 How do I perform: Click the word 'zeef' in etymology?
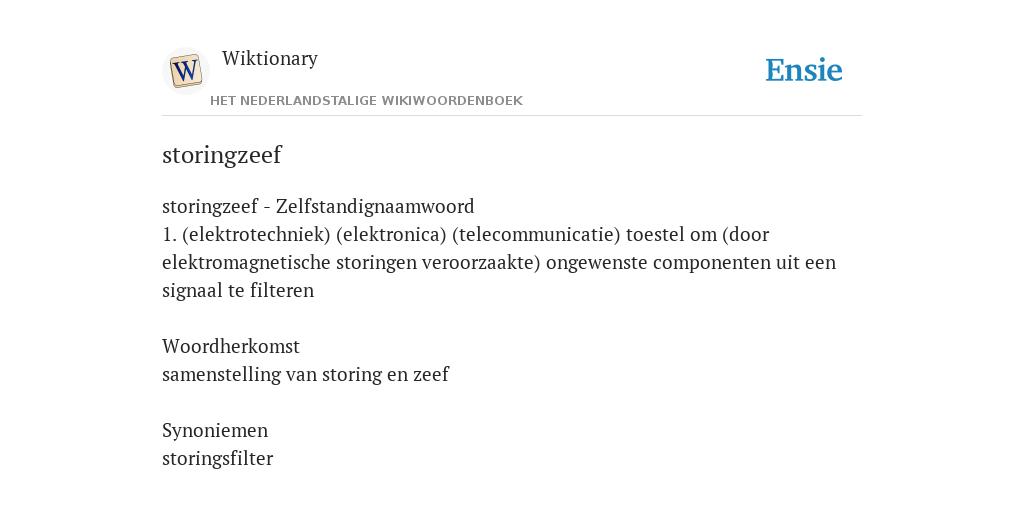431,374
